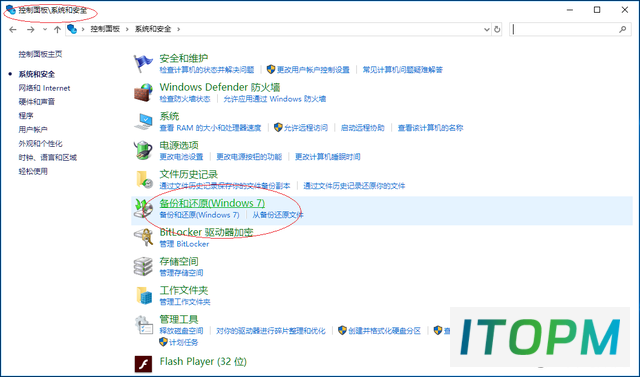Click 管理工作文件夹 link

[x=185, y=302]
